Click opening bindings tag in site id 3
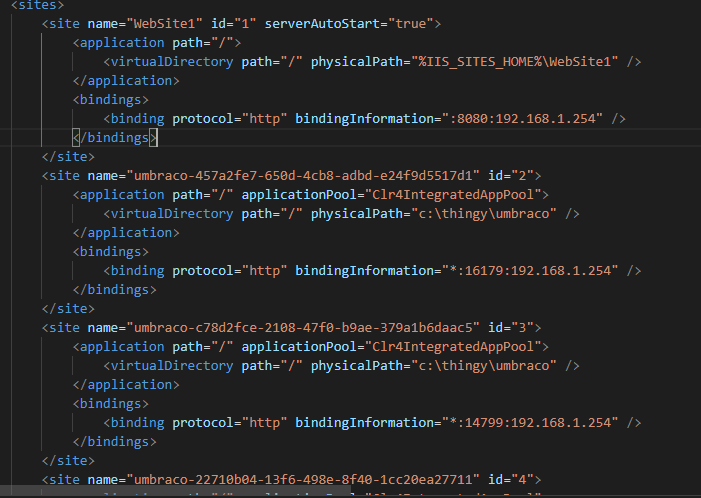The height and width of the screenshot is (498, 701). pyautogui.click(x=111, y=404)
